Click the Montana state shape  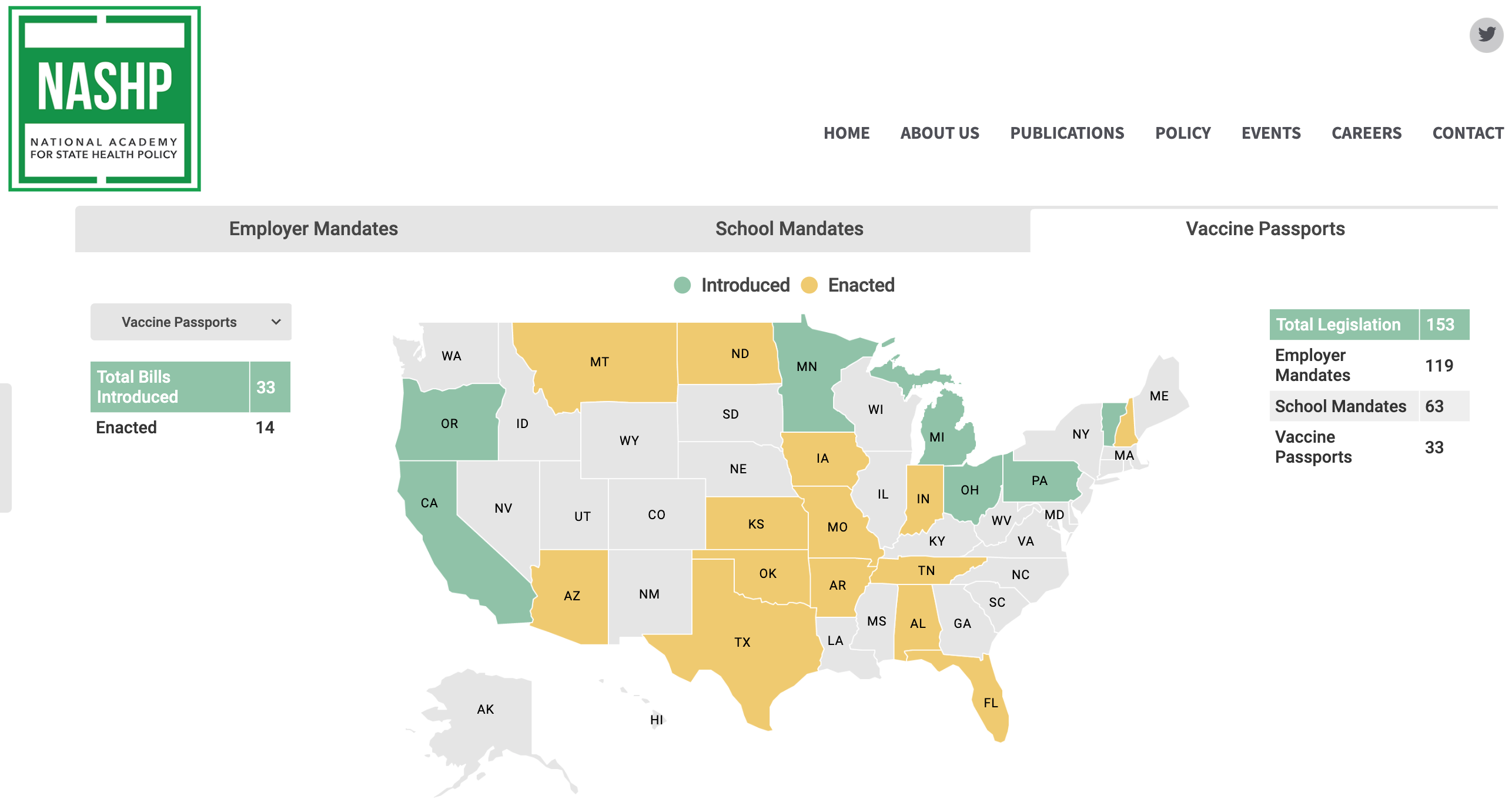click(599, 362)
